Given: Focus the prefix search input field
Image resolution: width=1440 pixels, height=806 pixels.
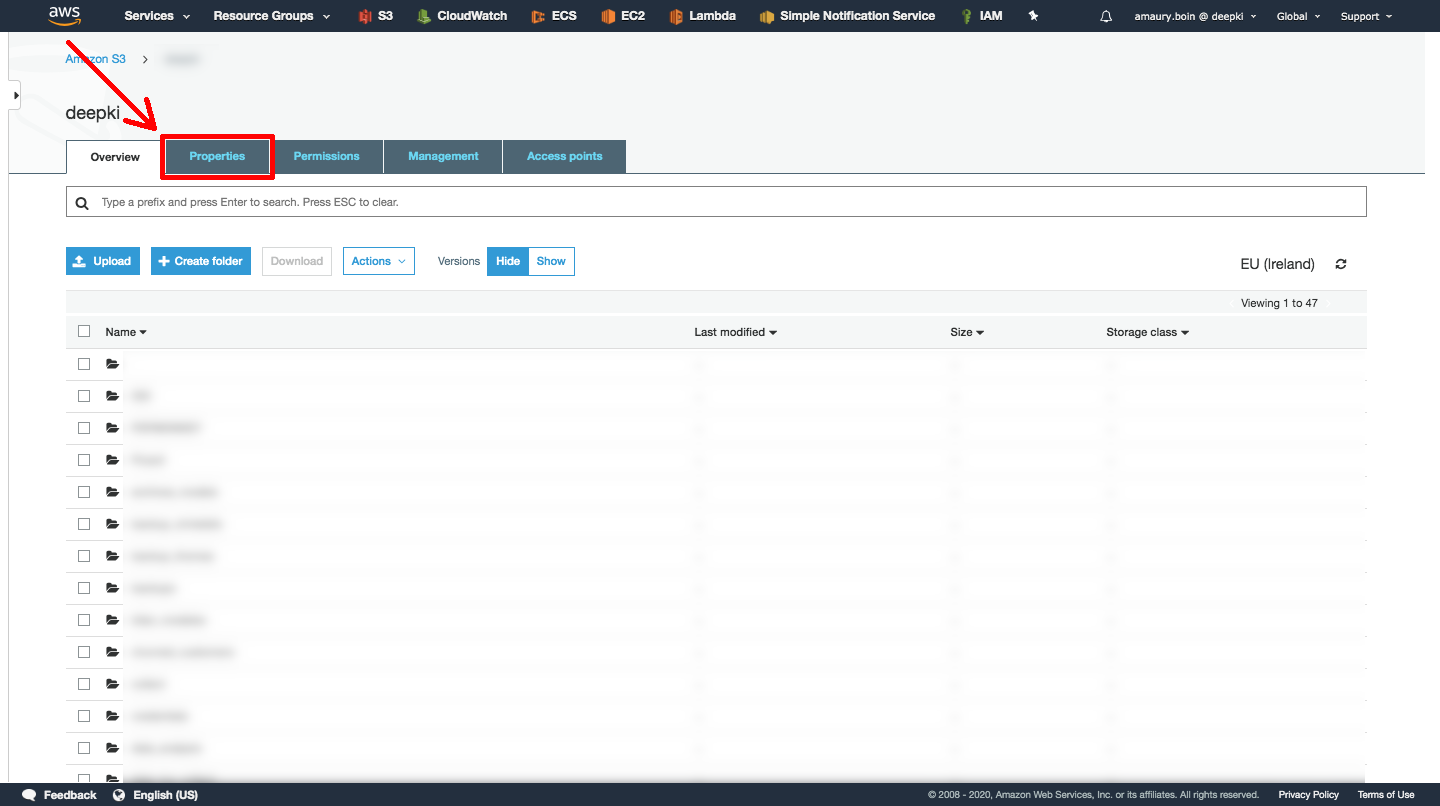Looking at the screenshot, I should point(716,202).
